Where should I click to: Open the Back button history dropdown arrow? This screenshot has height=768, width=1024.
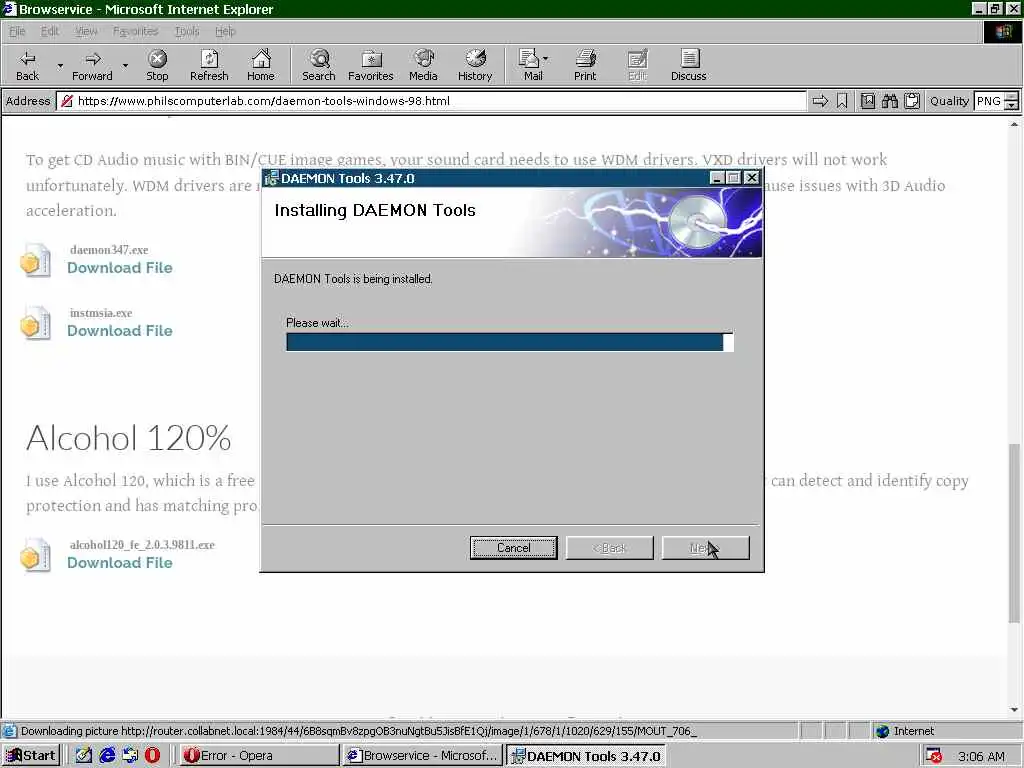(60, 66)
